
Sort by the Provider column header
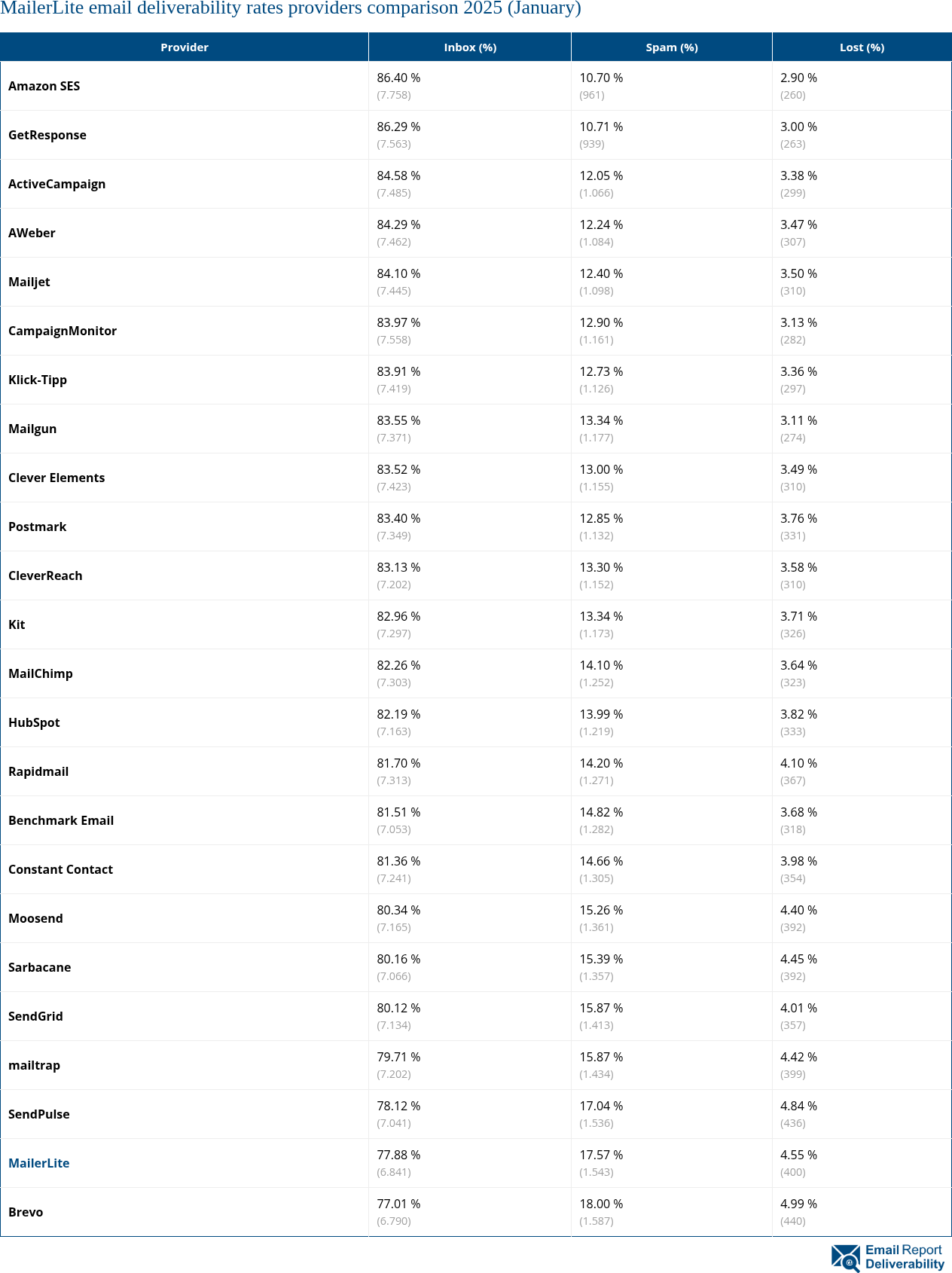tap(185, 47)
